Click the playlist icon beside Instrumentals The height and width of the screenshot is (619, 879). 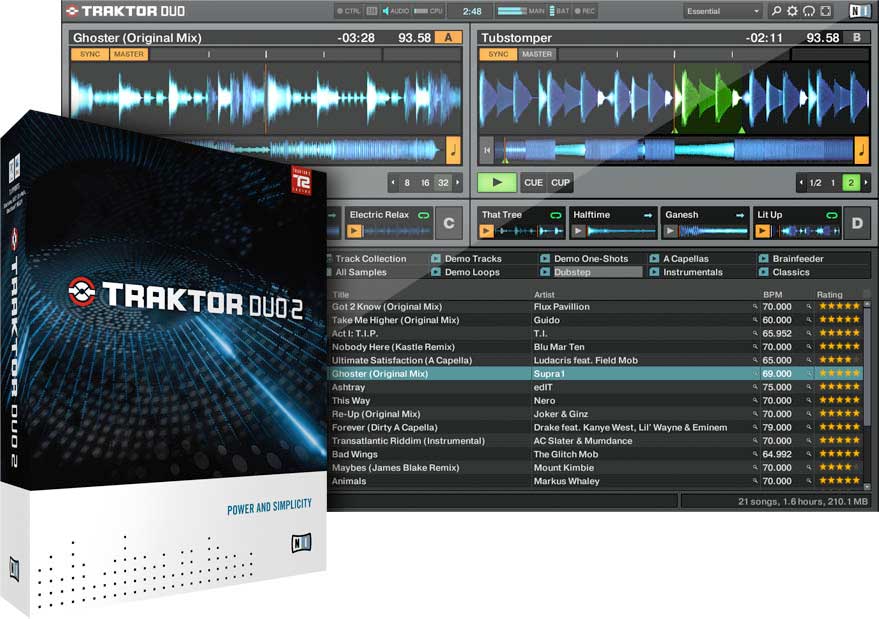point(654,272)
